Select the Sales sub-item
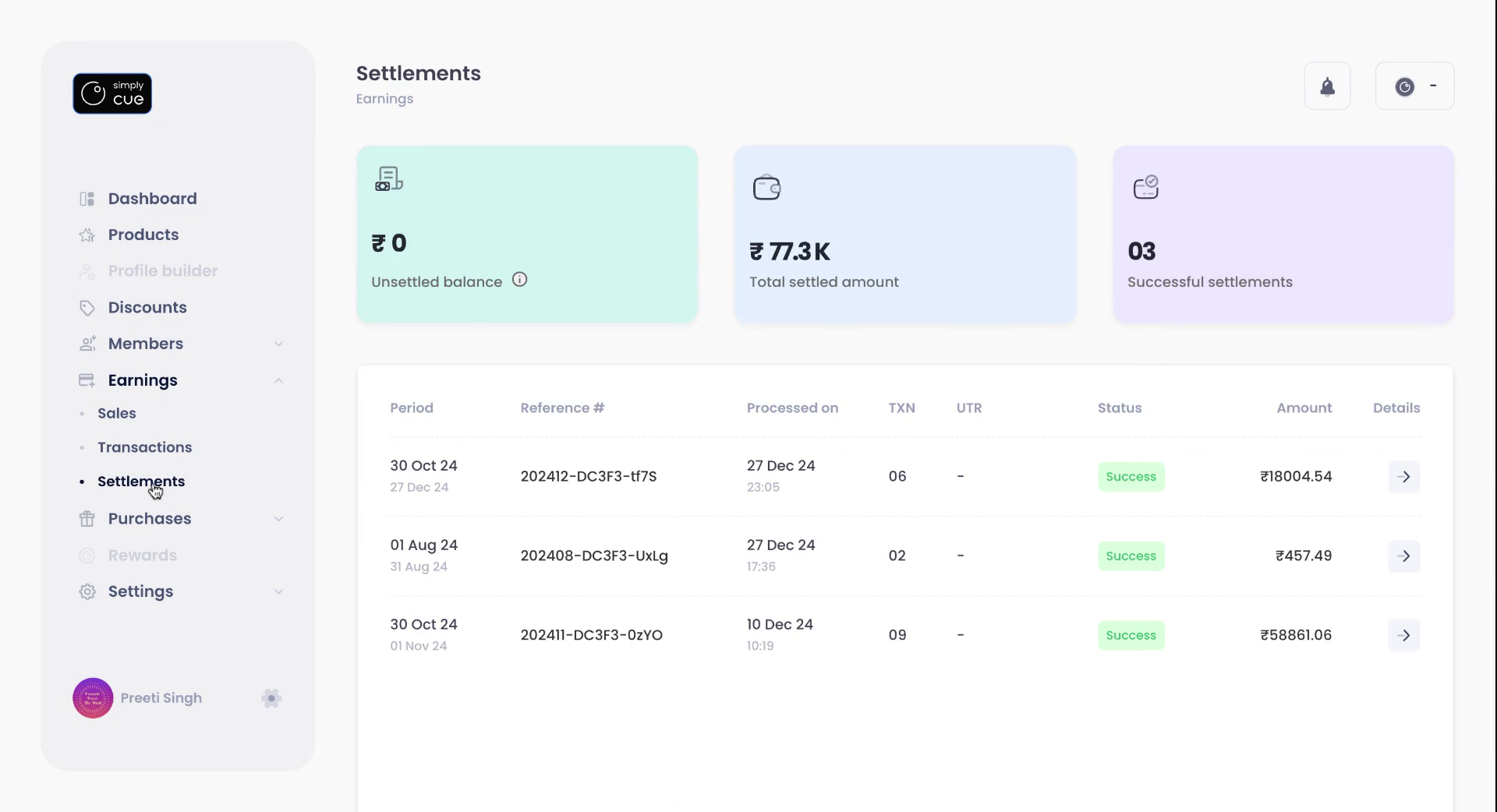The height and width of the screenshot is (812, 1497). pyautogui.click(x=117, y=414)
